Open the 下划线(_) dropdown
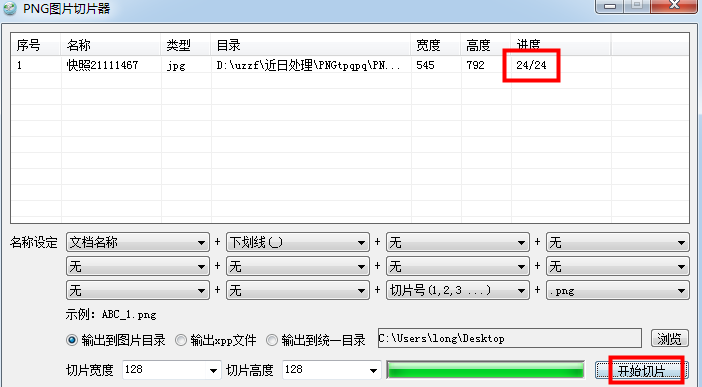Screen dimensions: 702x387 (298, 242)
